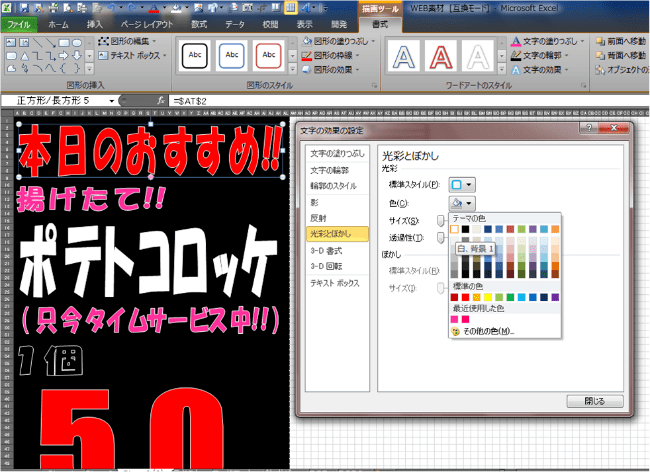Open the 図形の塗りつぶし dropdown
The image size is (650, 472).
339,41
